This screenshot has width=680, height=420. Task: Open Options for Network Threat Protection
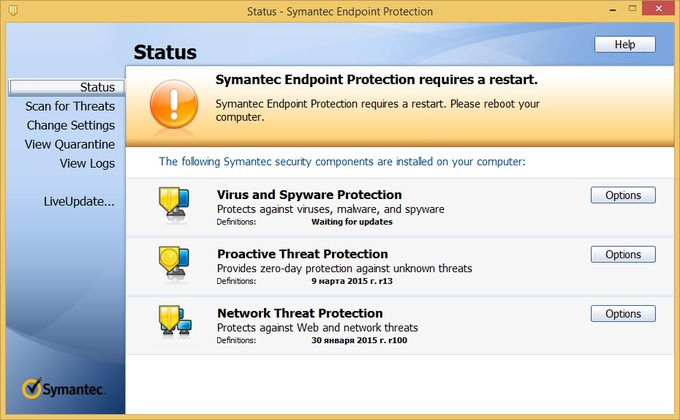click(623, 314)
